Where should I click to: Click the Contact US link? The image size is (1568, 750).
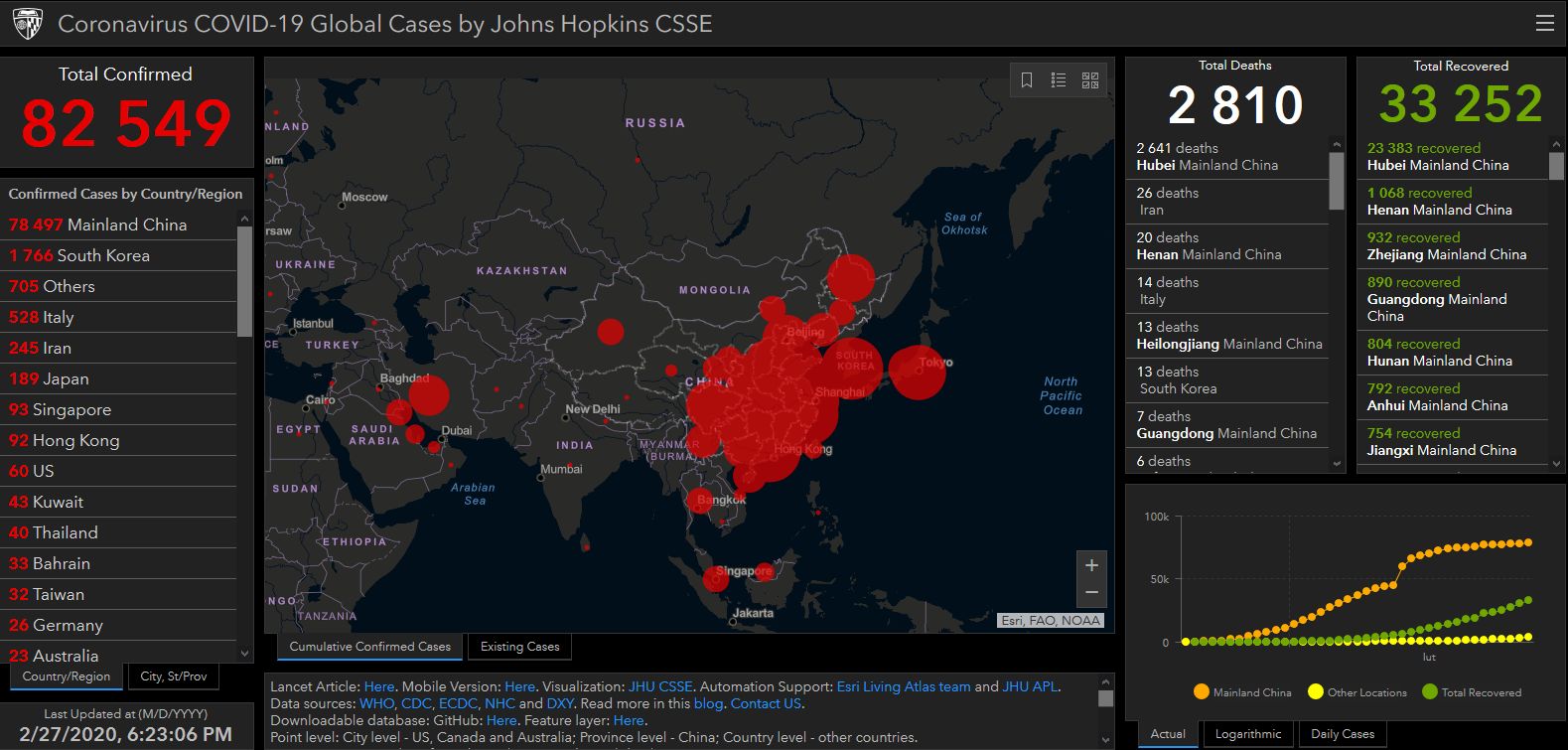766,703
